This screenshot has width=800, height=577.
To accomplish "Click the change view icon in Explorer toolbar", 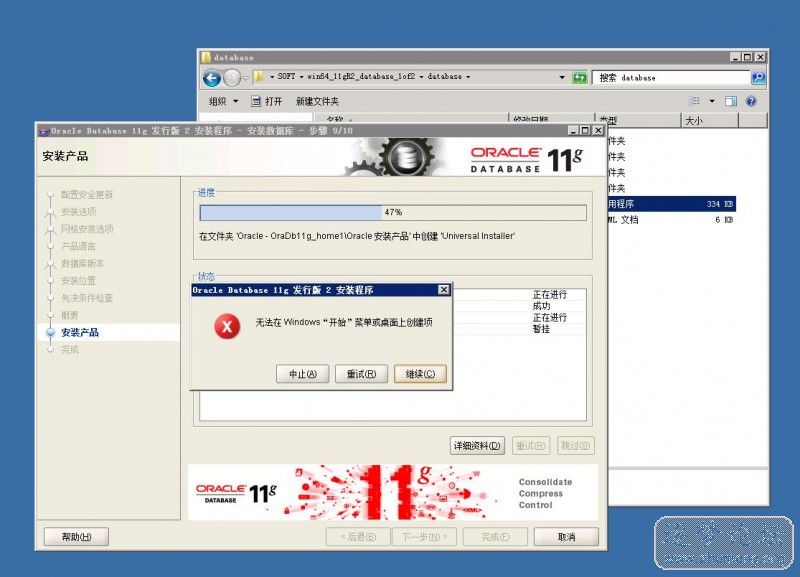I will click(694, 101).
